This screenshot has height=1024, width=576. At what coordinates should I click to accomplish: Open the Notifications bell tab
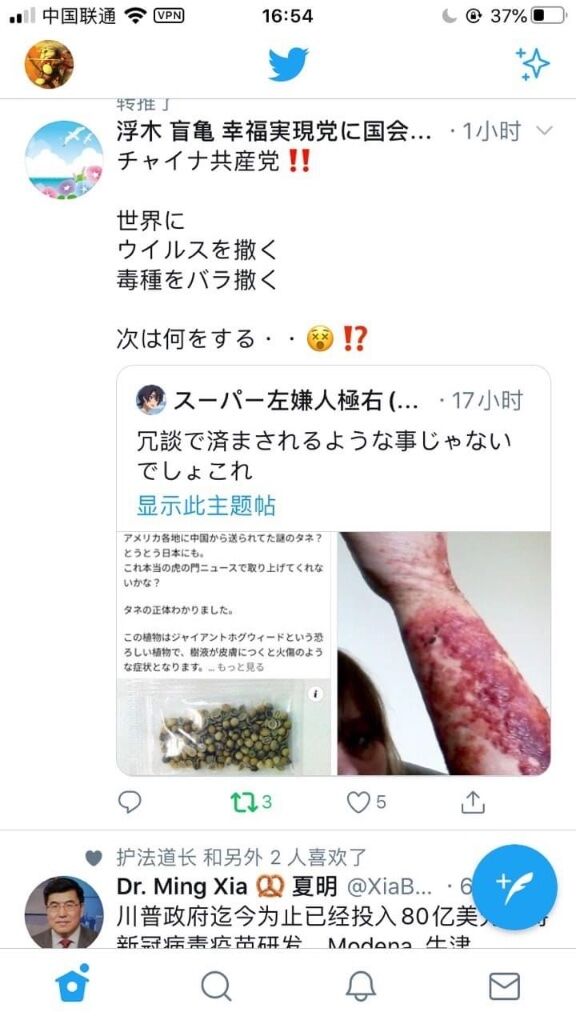[360, 985]
